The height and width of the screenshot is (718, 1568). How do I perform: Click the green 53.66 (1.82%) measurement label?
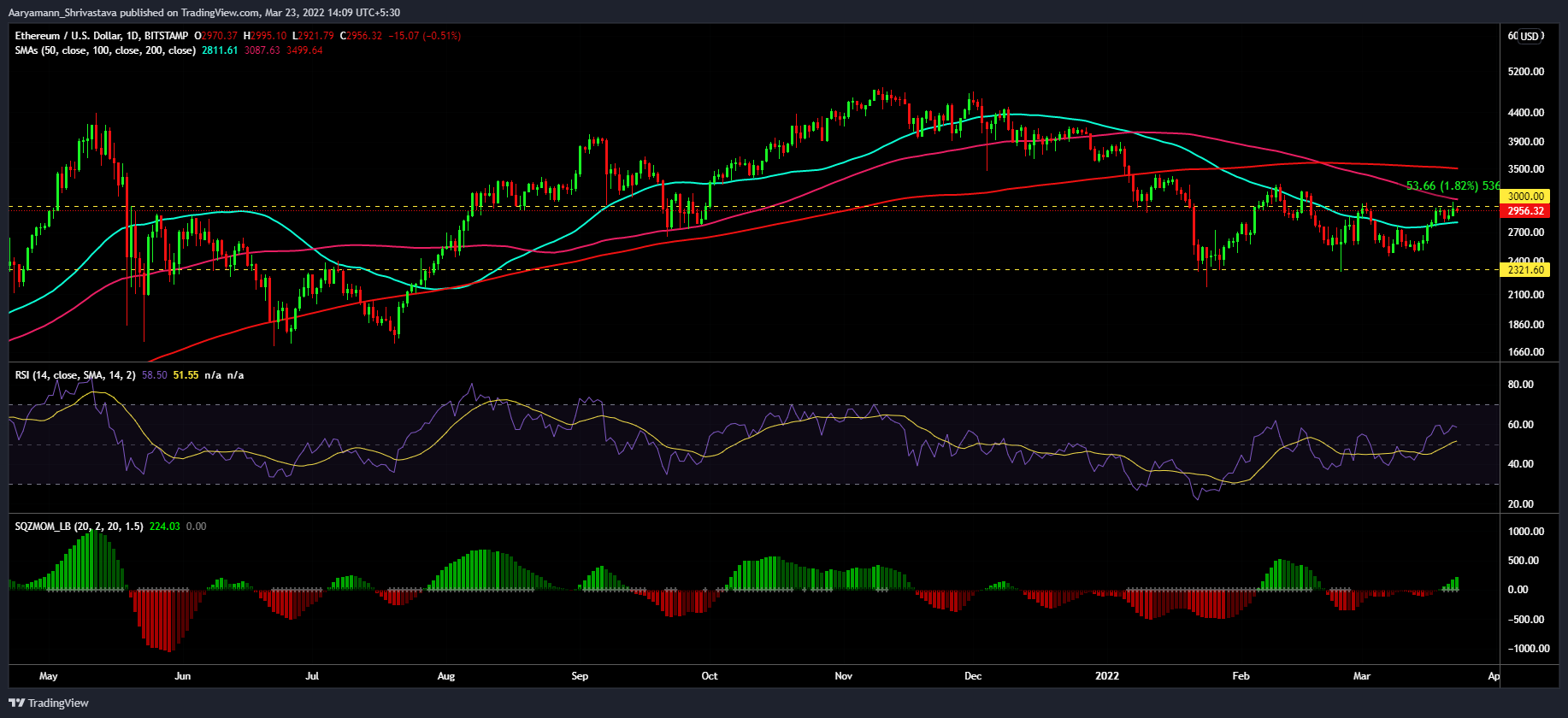click(x=1453, y=185)
